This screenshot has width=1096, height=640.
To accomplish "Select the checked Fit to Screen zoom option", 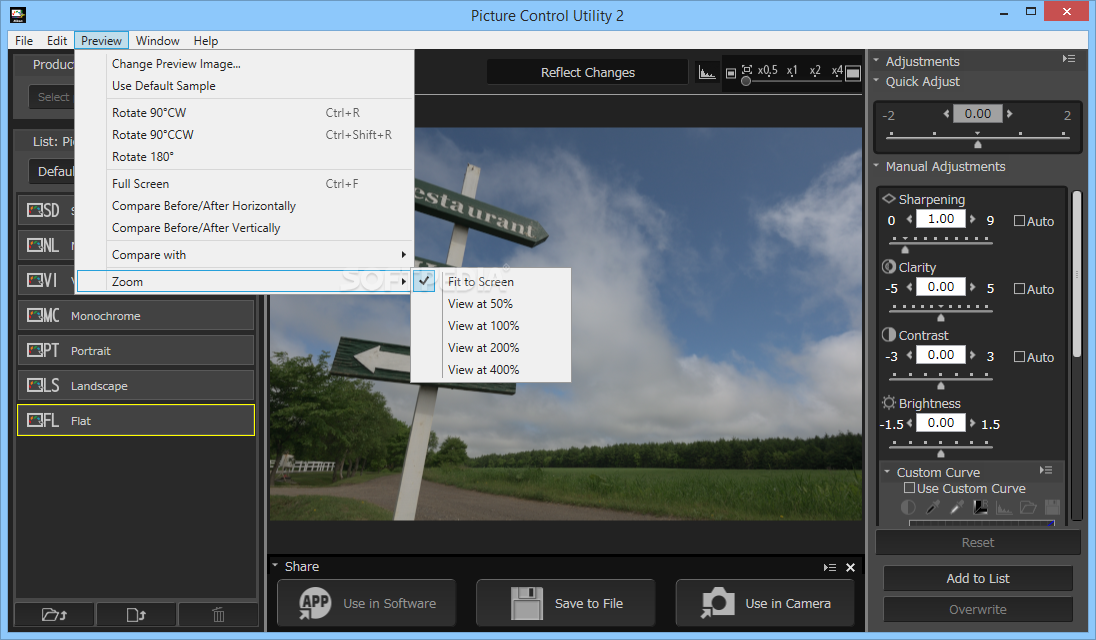I will click(x=491, y=282).
